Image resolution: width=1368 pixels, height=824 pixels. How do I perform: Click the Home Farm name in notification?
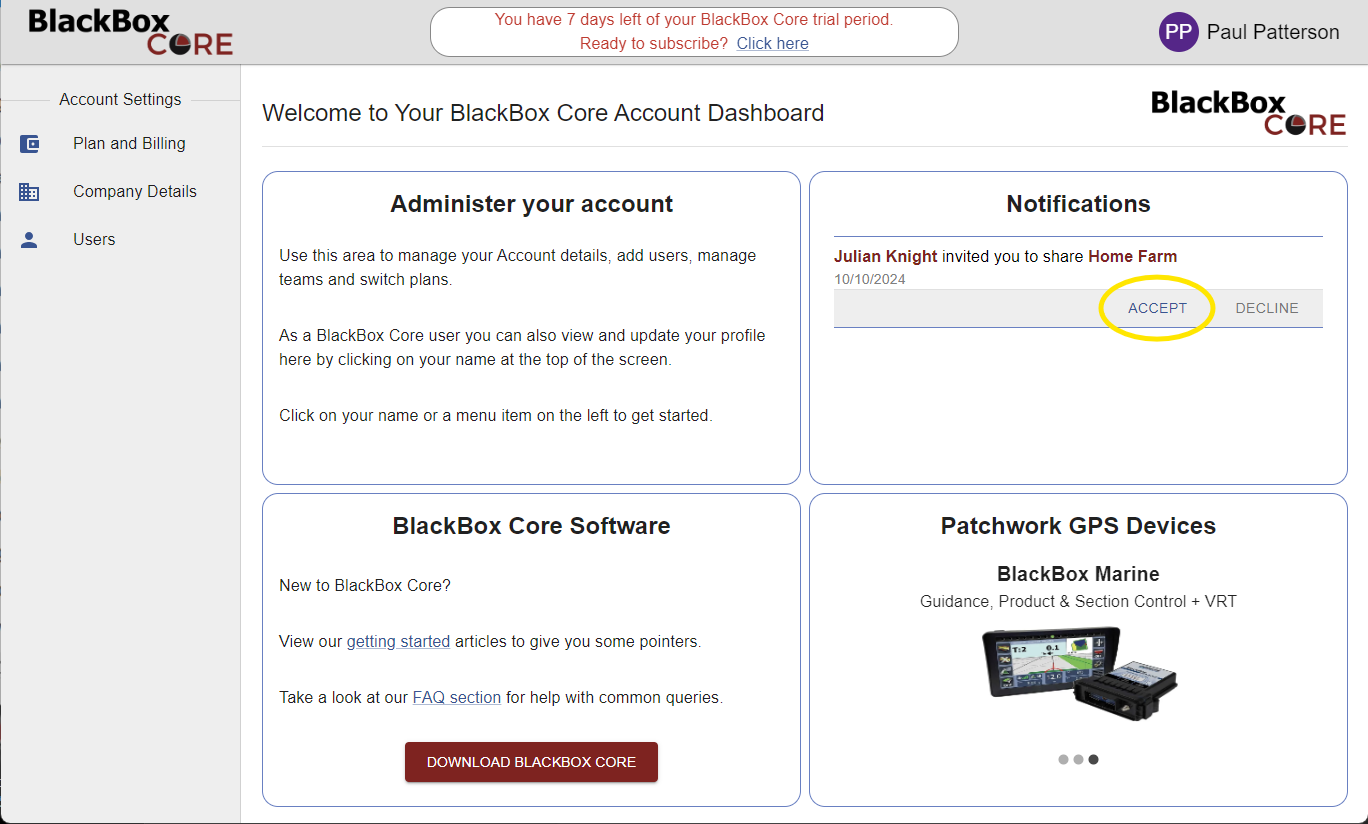[1133, 256]
